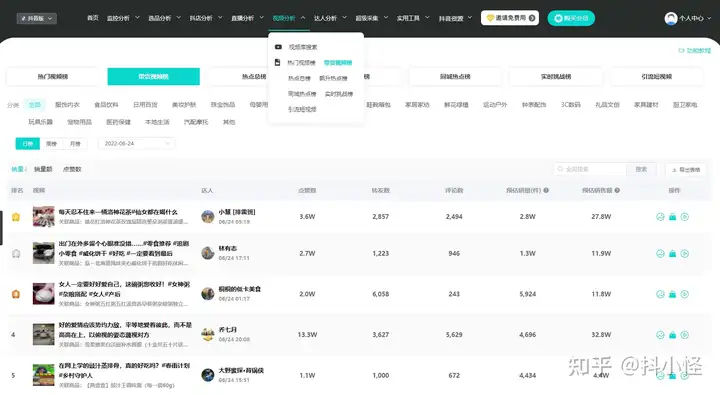Filter by 3C数码 category
The height and width of the screenshot is (395, 720).
click(571, 105)
